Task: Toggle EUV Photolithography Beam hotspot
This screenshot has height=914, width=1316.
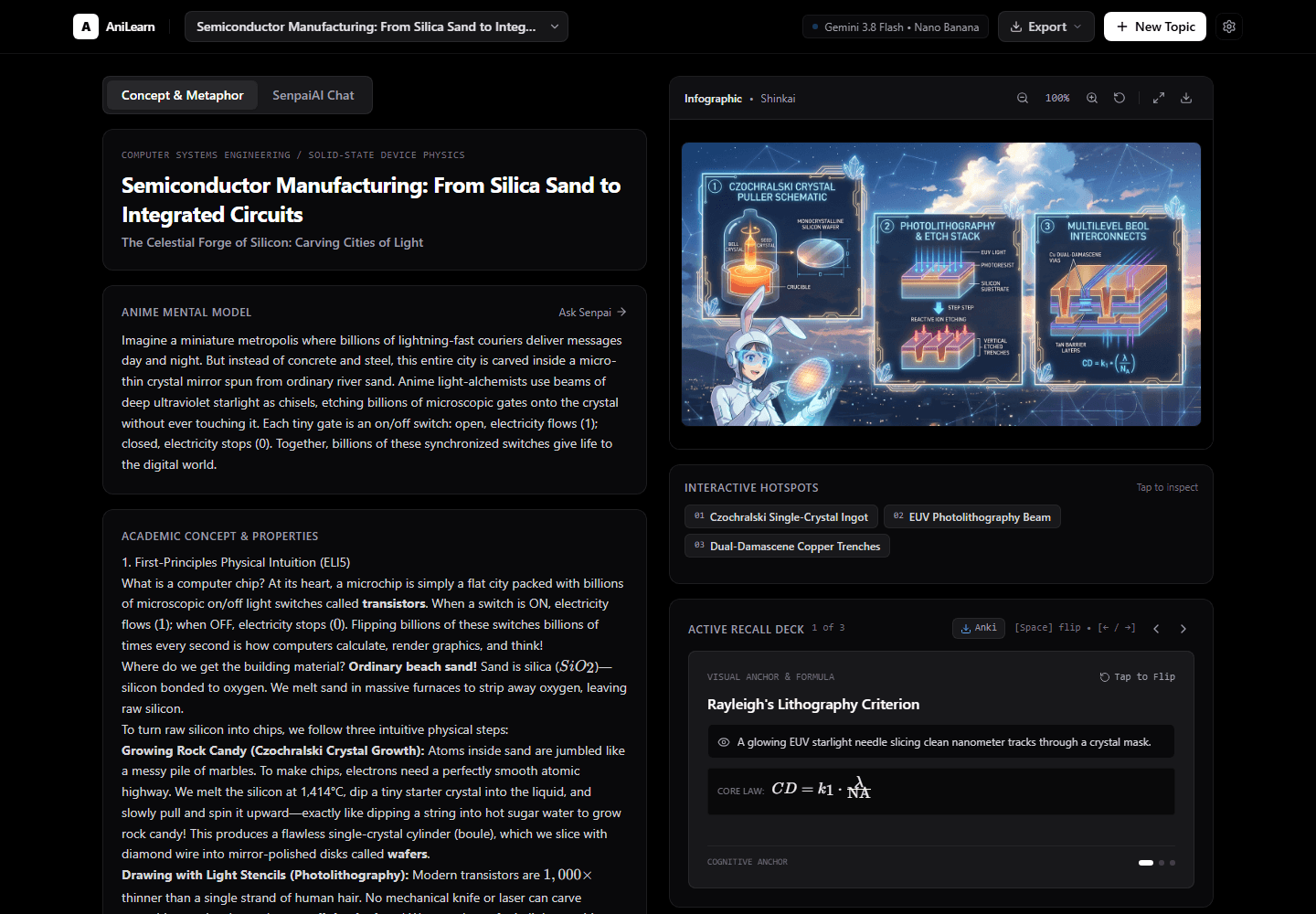Action: (x=972, y=517)
